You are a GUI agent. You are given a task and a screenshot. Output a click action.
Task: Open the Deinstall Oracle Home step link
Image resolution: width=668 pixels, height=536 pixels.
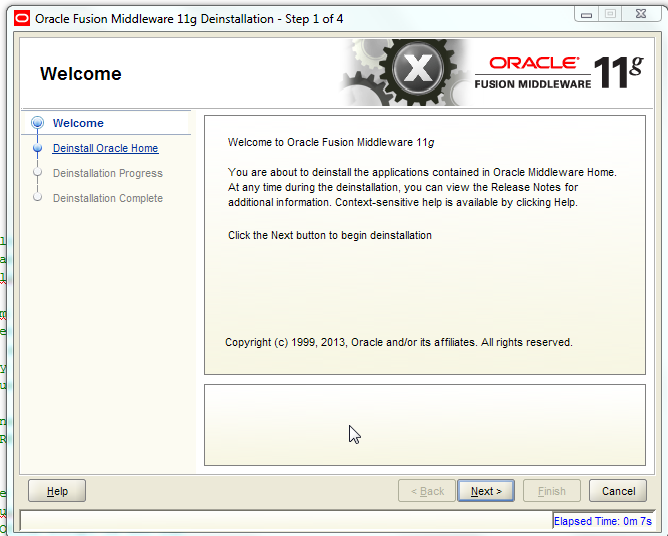[x=105, y=148]
